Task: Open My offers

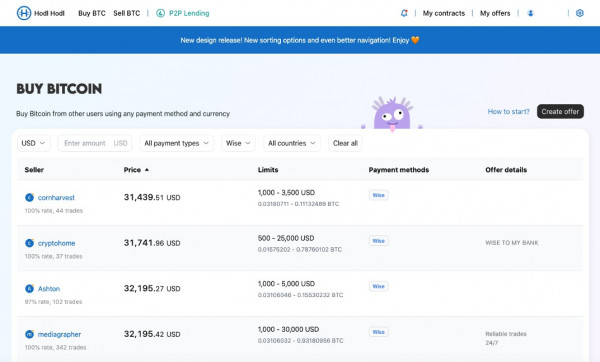Action: 495,13
